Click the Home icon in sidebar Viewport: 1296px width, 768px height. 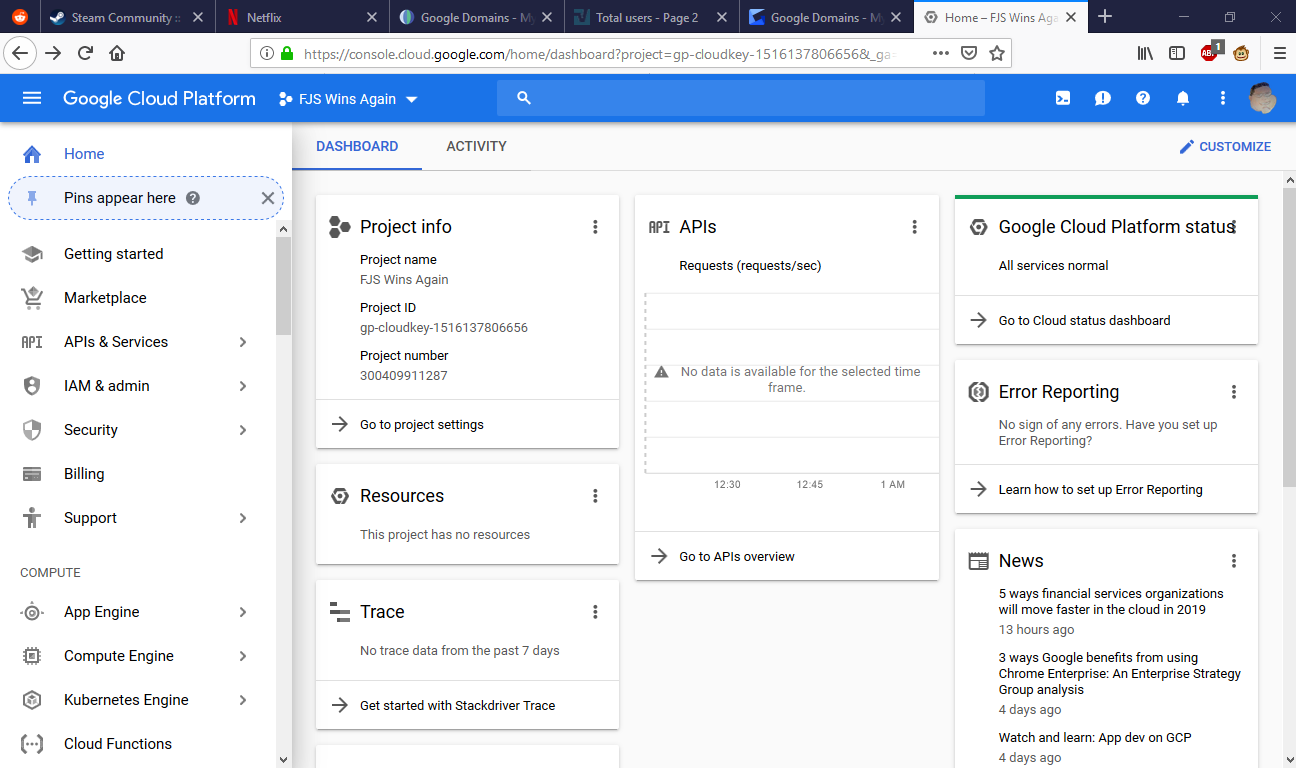click(32, 154)
